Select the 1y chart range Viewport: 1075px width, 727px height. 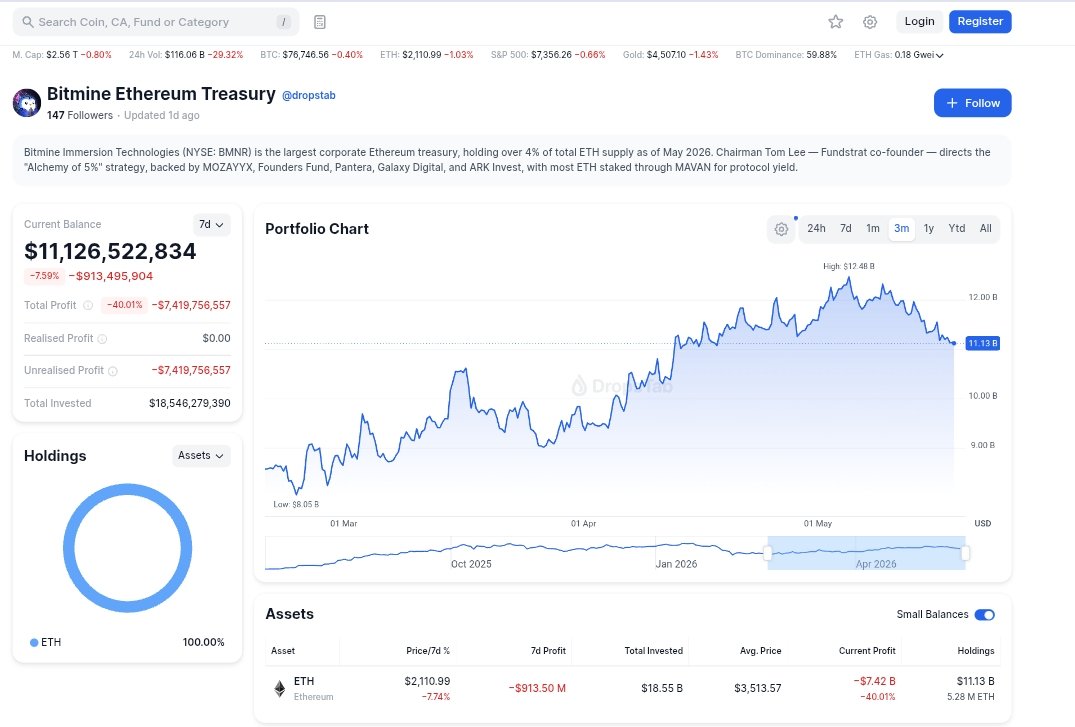point(929,228)
